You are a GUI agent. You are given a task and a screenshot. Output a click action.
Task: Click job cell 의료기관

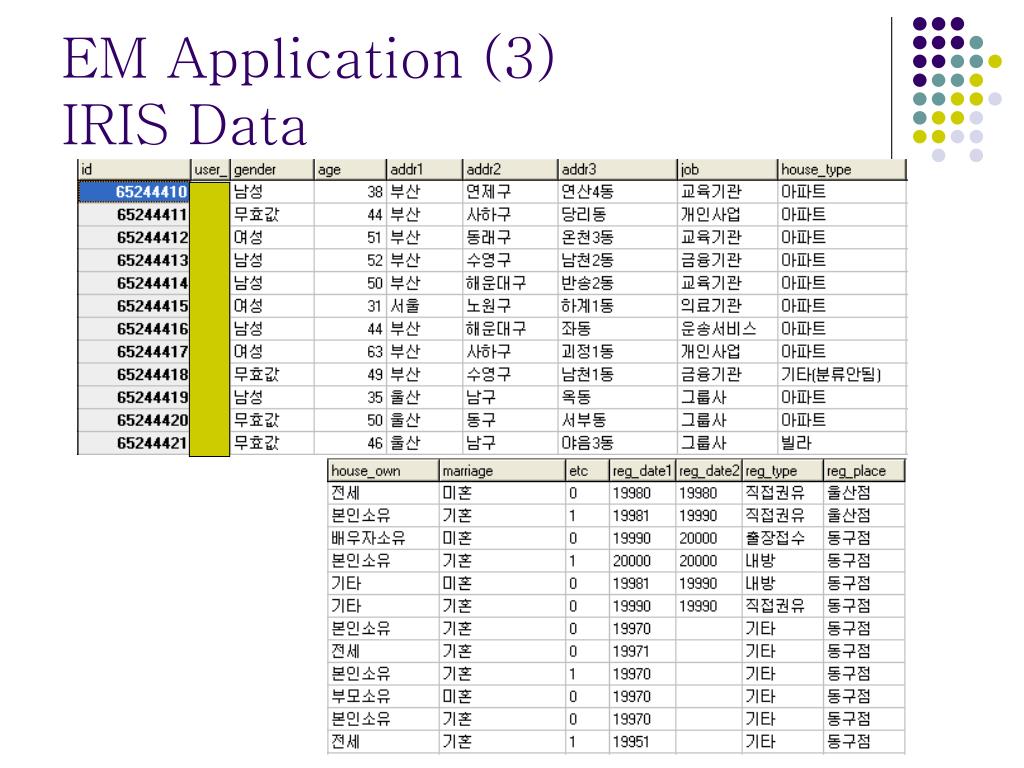coord(728,306)
